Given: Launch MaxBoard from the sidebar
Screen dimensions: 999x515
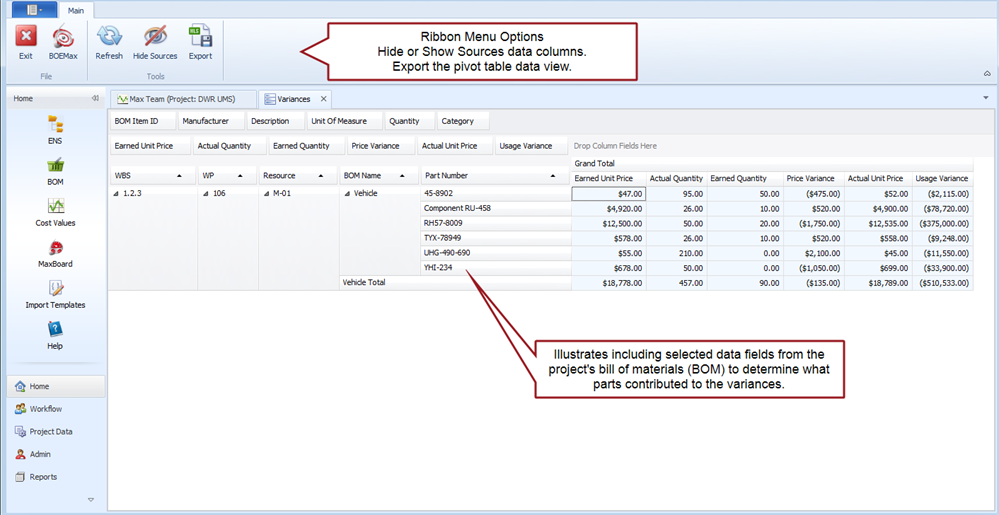Looking at the screenshot, I should [x=55, y=249].
